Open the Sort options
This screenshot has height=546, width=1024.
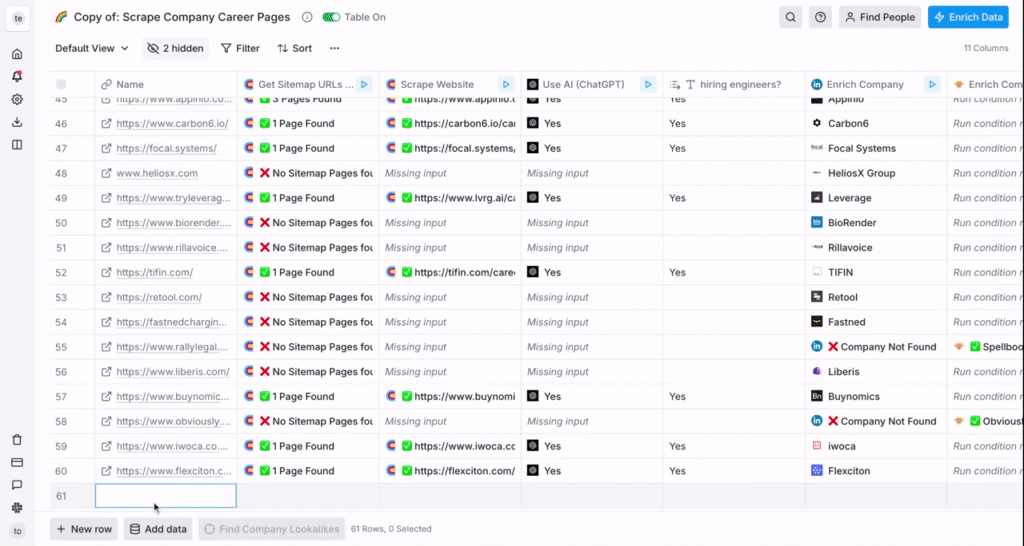pos(294,48)
